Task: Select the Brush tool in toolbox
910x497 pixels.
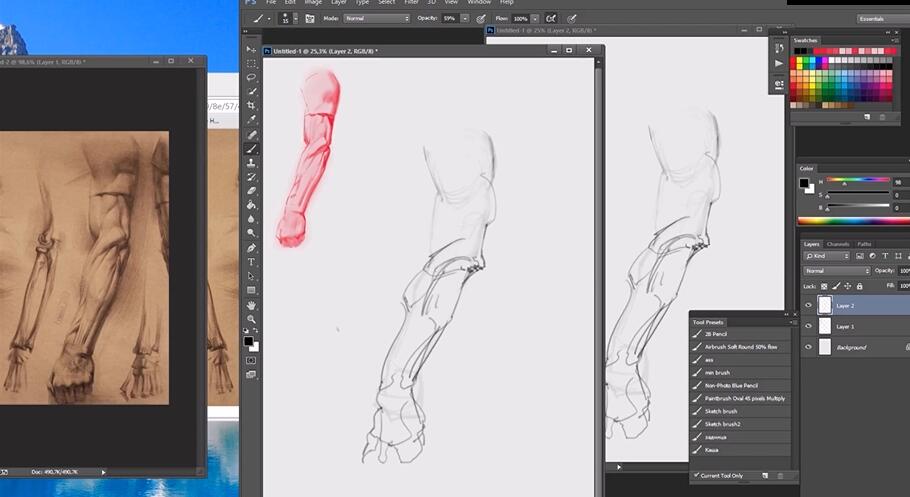Action: 251,149
